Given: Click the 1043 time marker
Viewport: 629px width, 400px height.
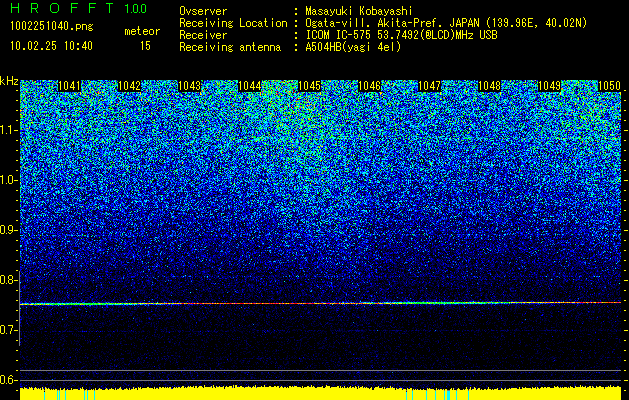Looking at the screenshot, I should [189, 86].
